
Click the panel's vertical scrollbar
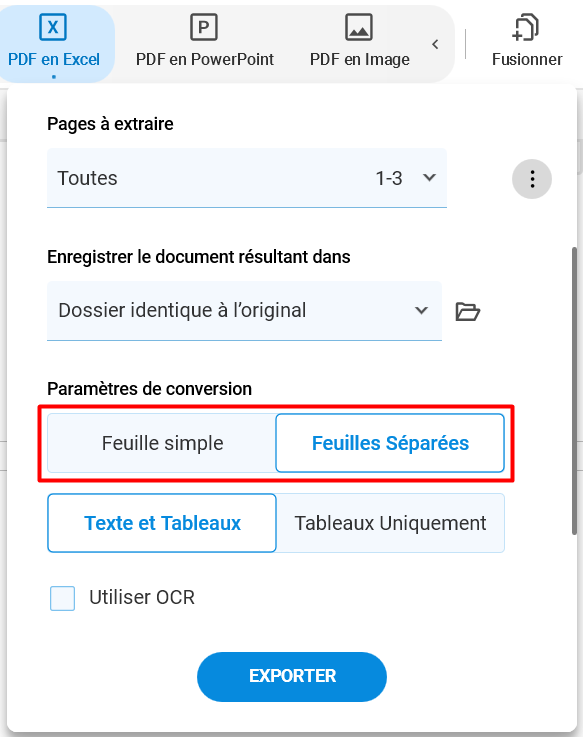click(x=574, y=390)
